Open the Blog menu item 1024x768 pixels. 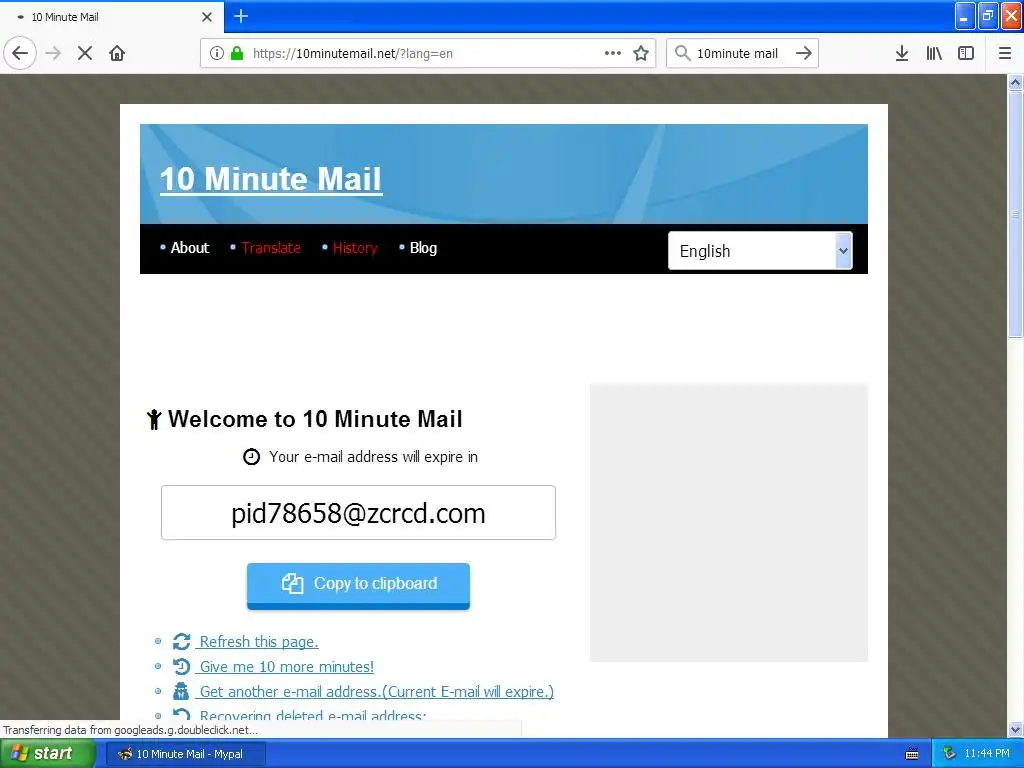click(423, 248)
